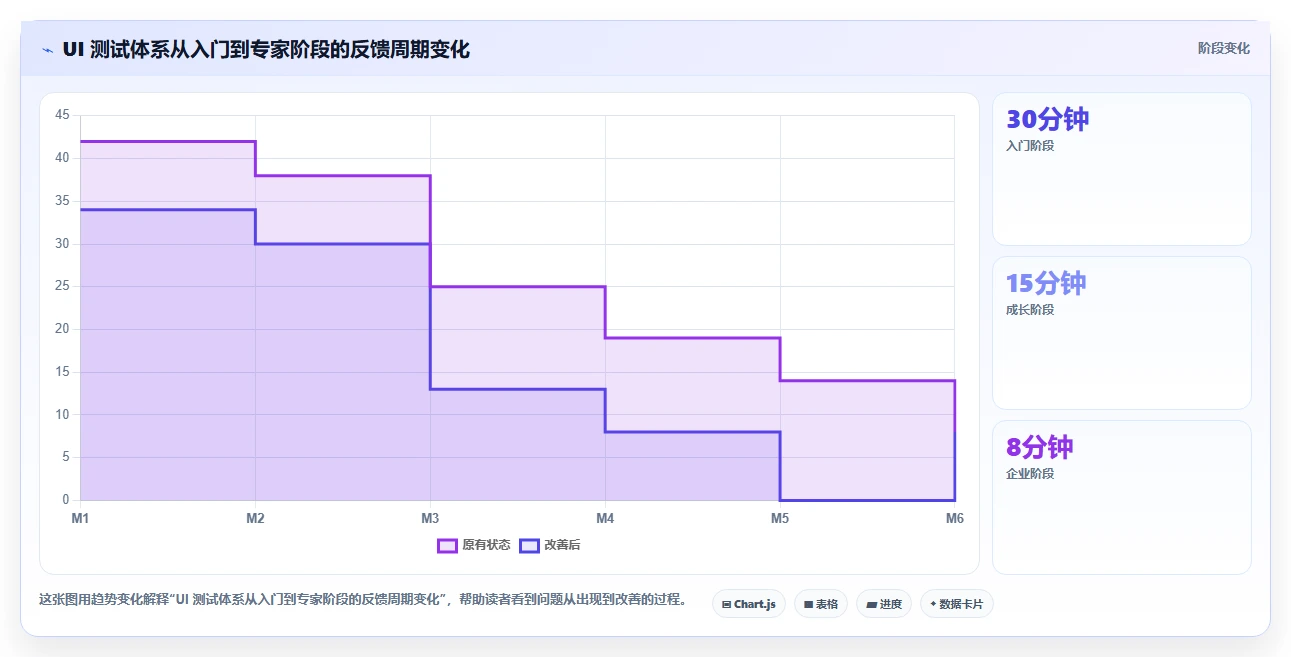Click the 阶段变化 label in the header
Viewport: 1291px width, 657px height.
pos(1223,48)
